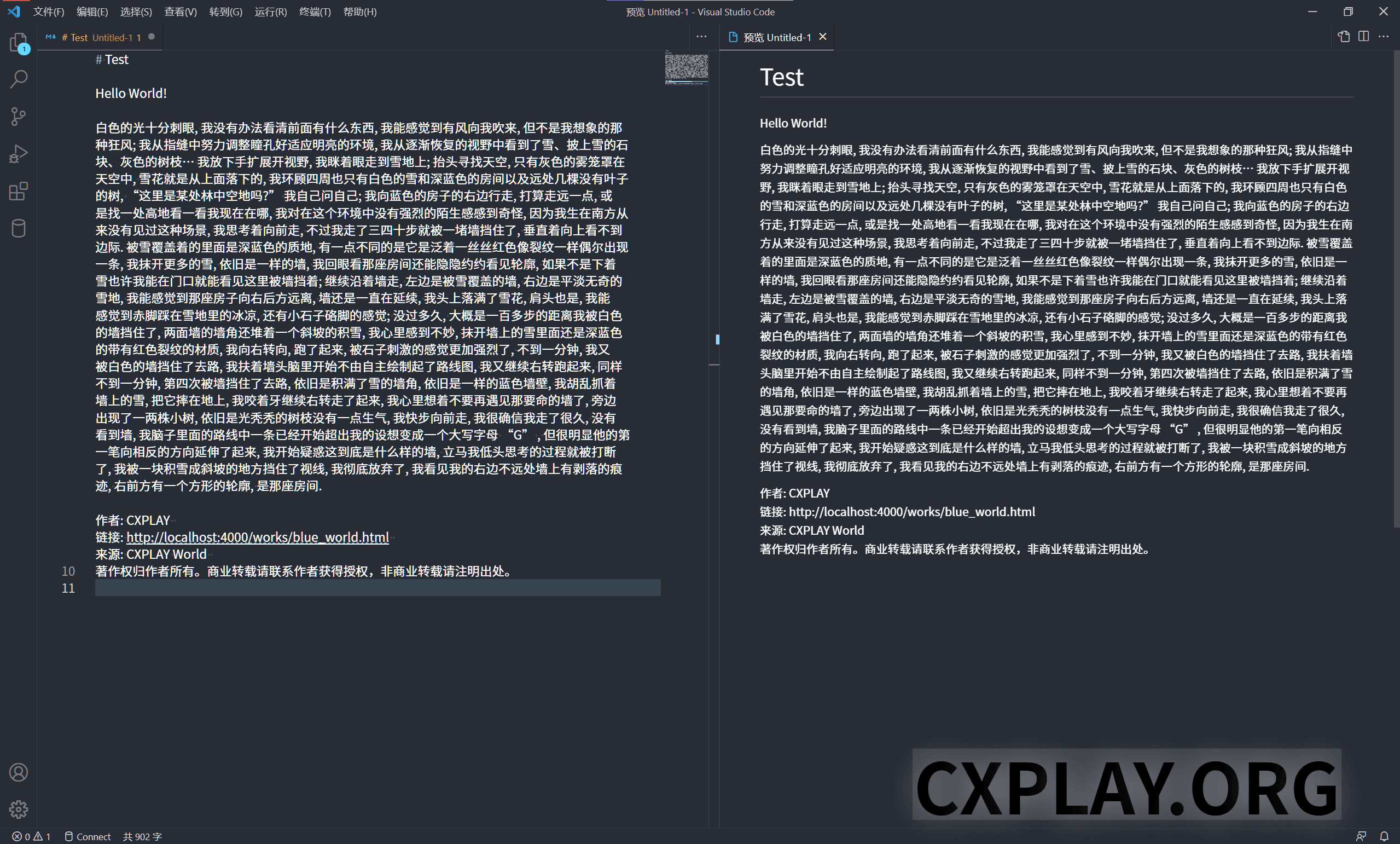
Task: Click Show Source icon in preview toolbar
Action: pyautogui.click(x=1343, y=36)
